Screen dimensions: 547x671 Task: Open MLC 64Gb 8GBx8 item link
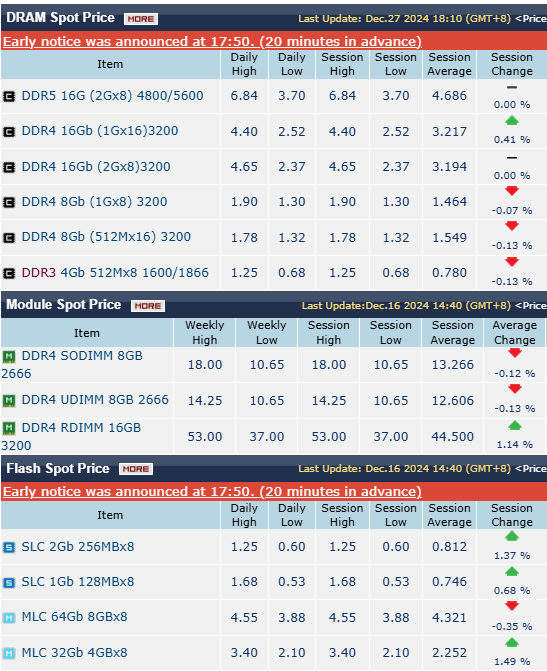click(74, 617)
